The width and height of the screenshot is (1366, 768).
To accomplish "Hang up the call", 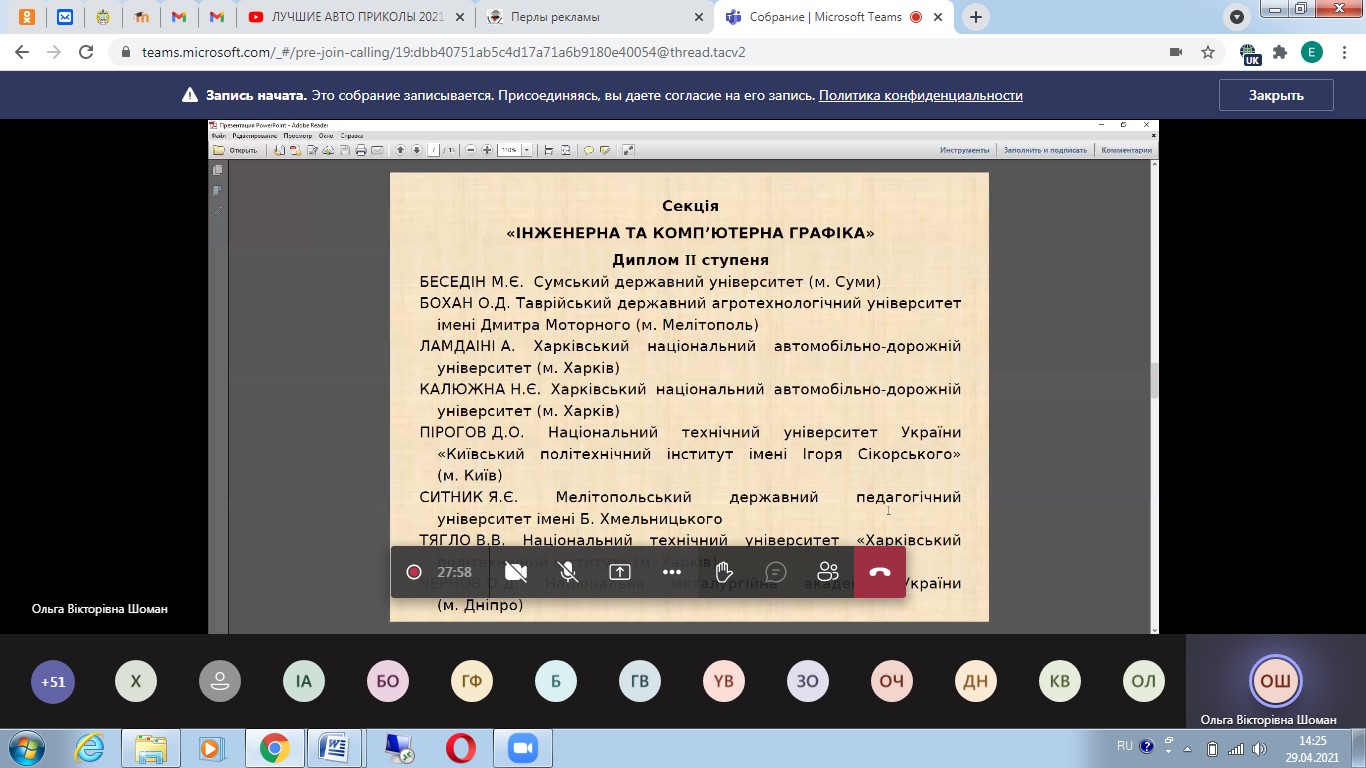I will pyautogui.click(x=880, y=572).
